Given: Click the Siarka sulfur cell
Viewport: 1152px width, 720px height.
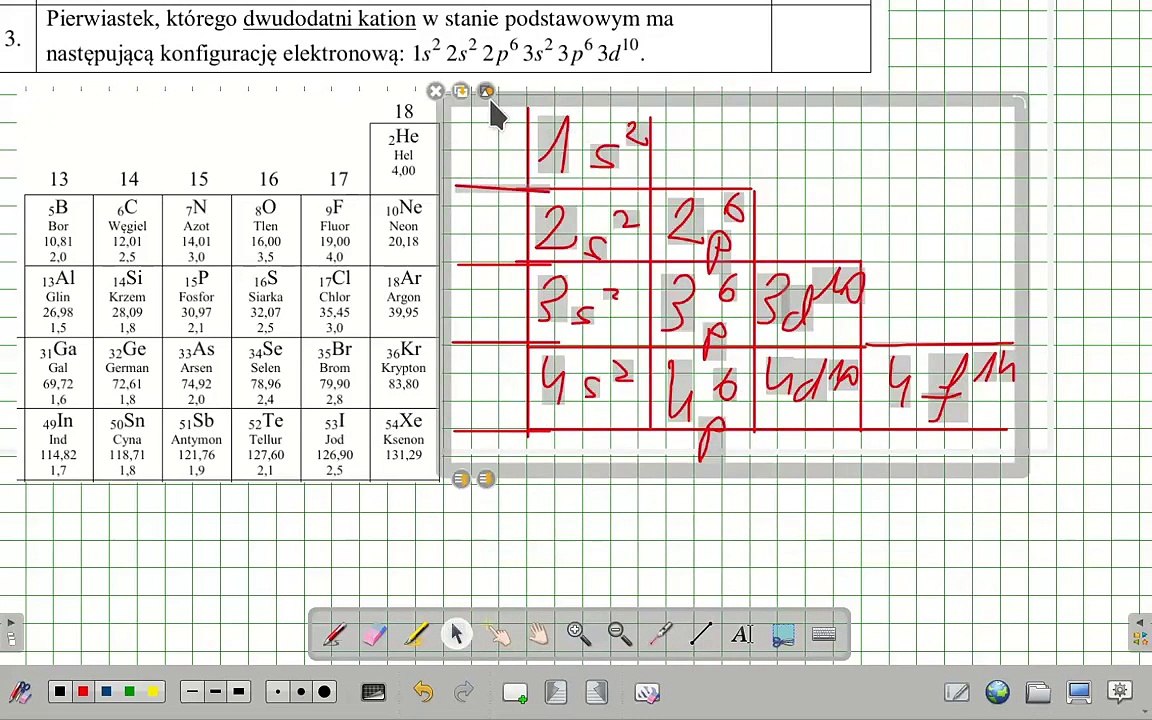Looking at the screenshot, I should tap(266, 302).
